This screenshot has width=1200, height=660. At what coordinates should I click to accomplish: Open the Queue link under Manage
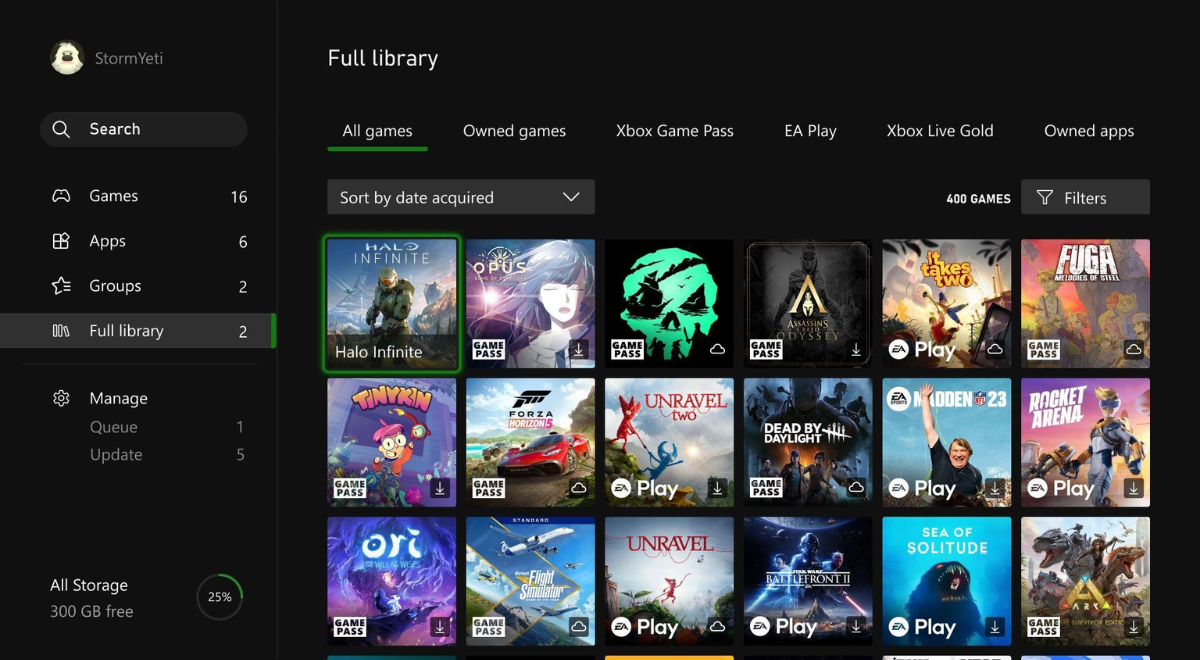click(114, 427)
